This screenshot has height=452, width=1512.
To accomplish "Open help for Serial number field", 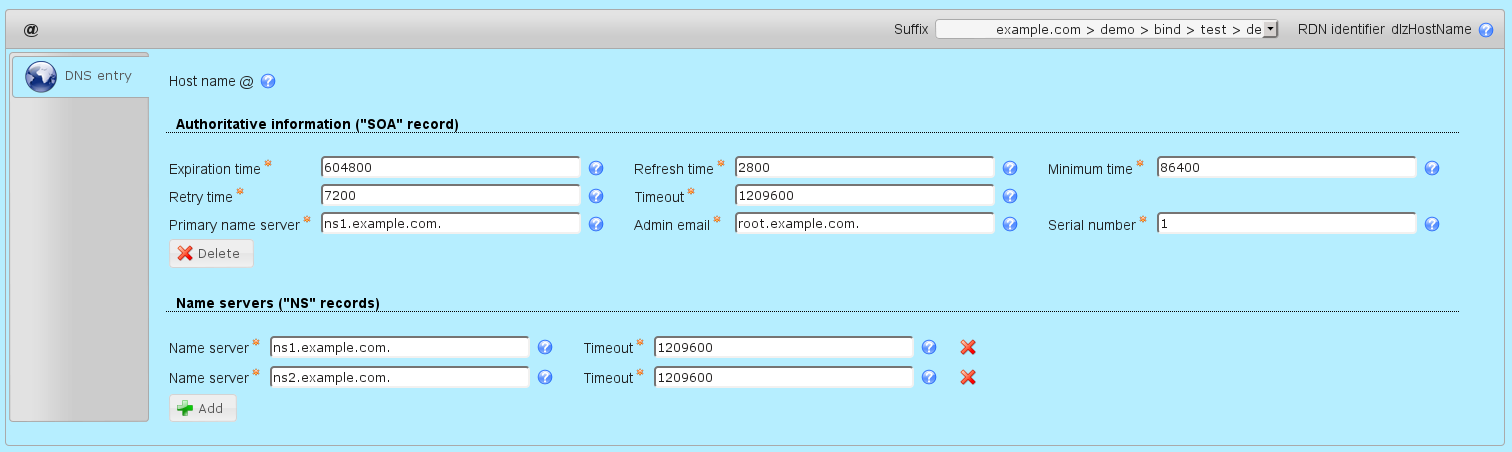I will click(x=1431, y=225).
